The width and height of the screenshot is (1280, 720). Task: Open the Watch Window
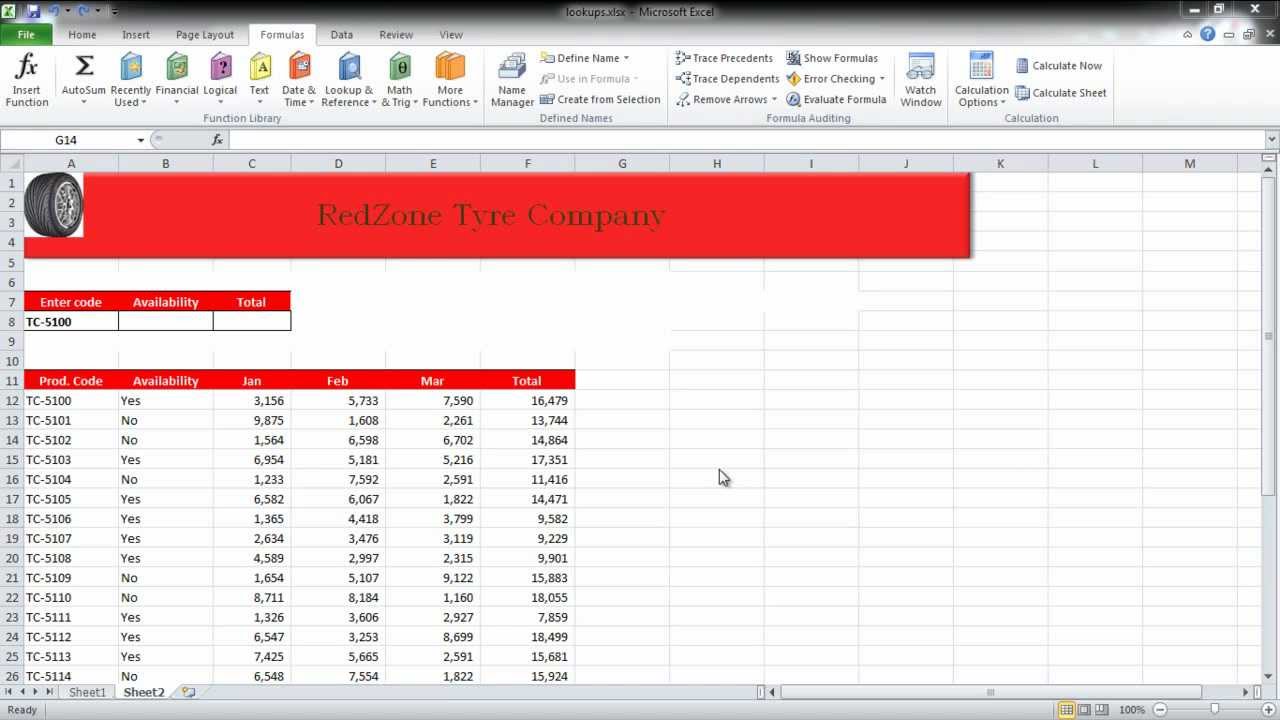coord(921,80)
